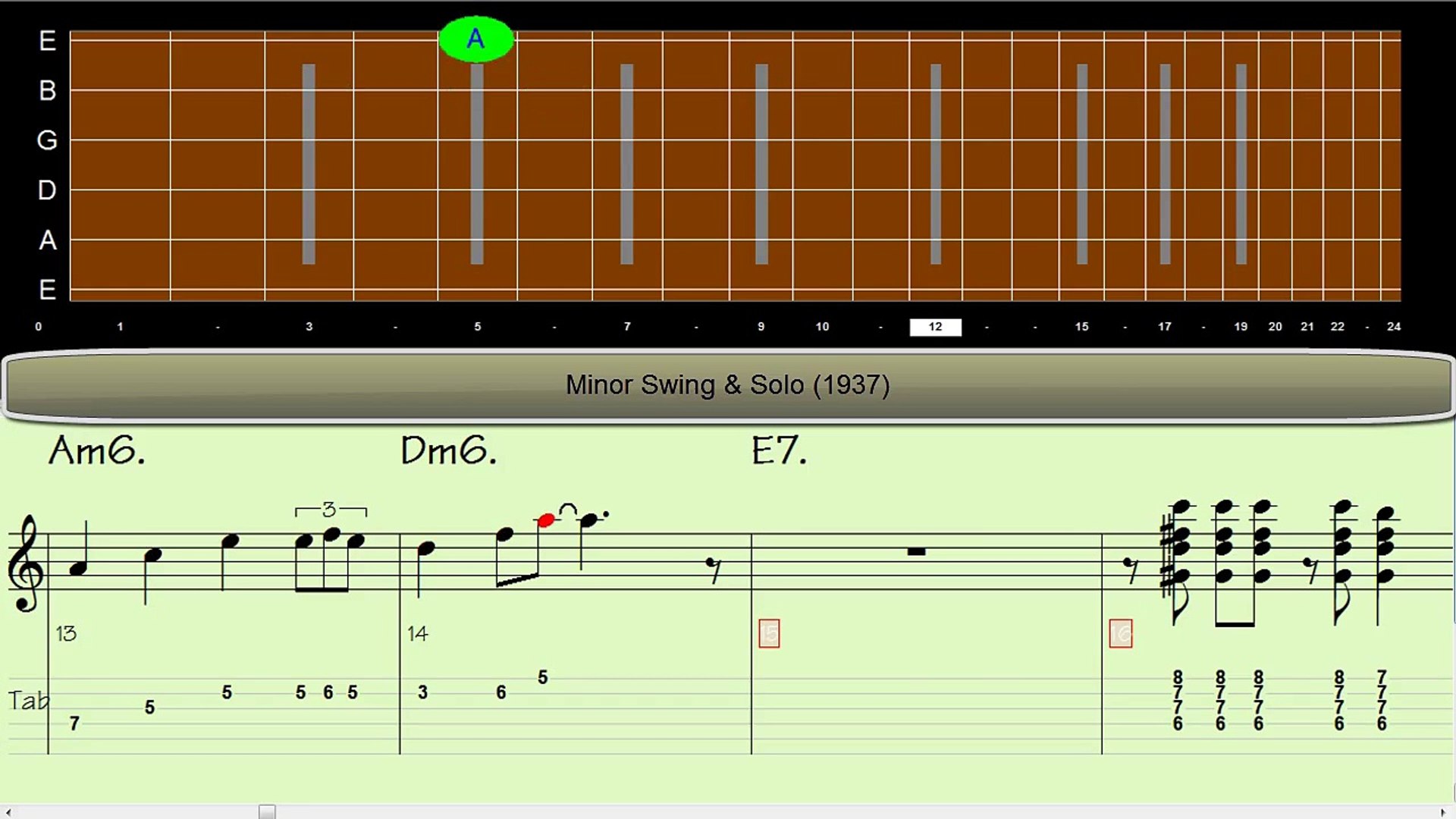
Task: Click fret number 22 below the fretboard
Action: (x=1338, y=327)
